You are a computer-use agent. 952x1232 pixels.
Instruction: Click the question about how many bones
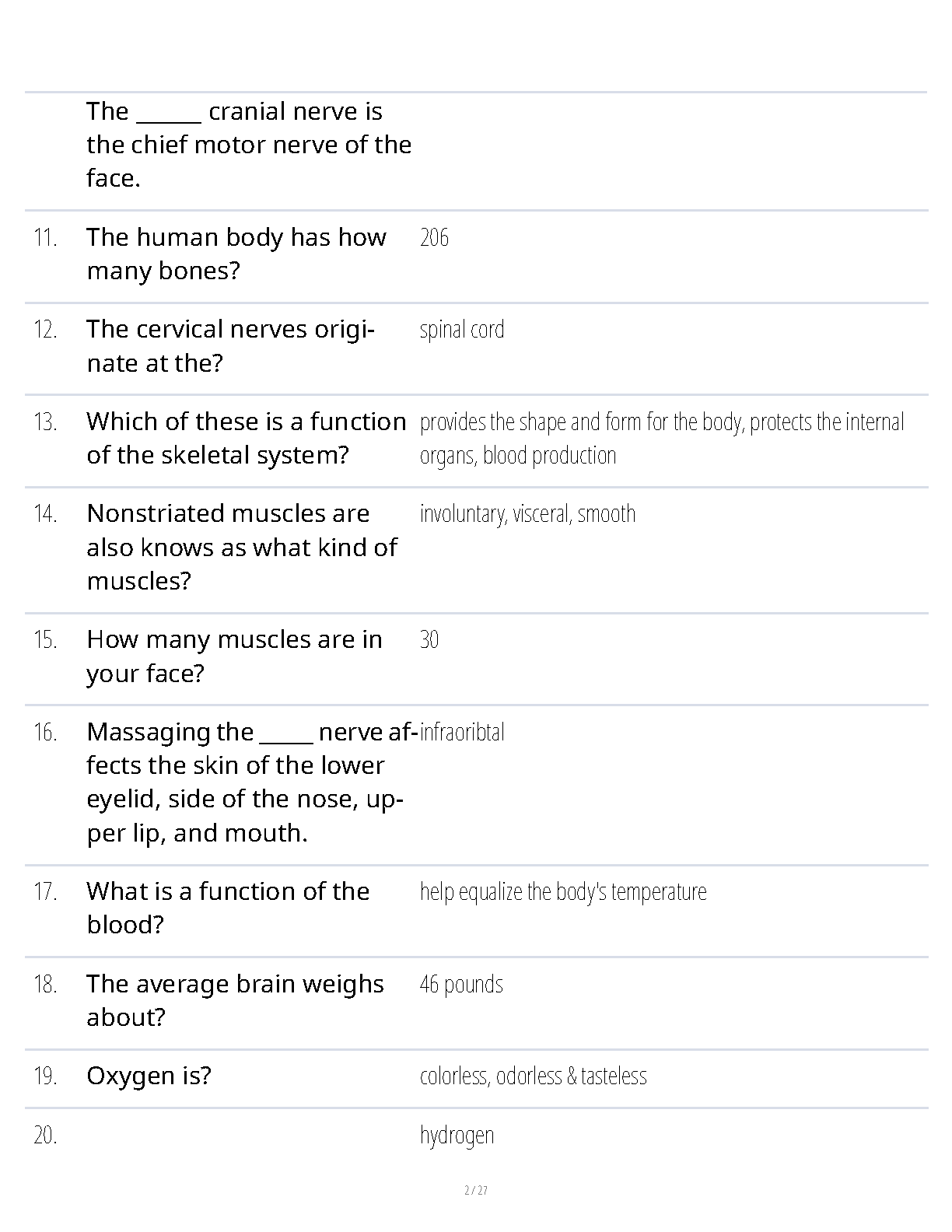236,254
